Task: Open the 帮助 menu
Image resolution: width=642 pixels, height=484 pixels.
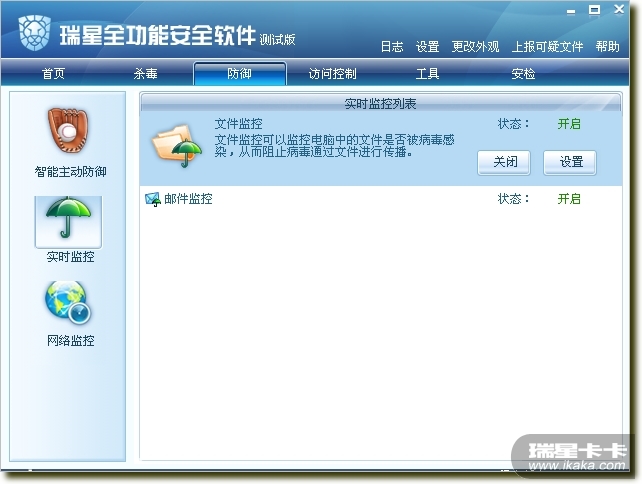Action: click(608, 47)
